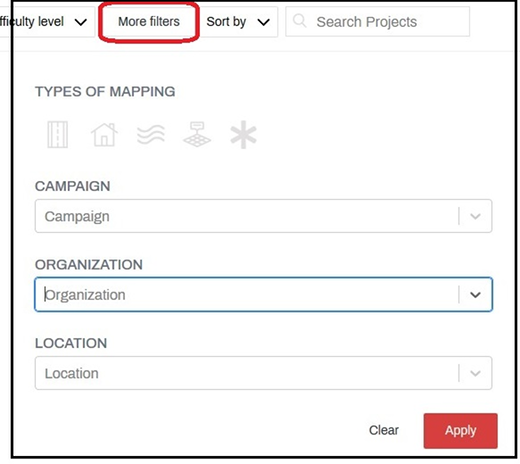Click into the Organization combo box
Image resolution: width=520 pixels, height=464 pixels.
pyautogui.click(x=263, y=295)
